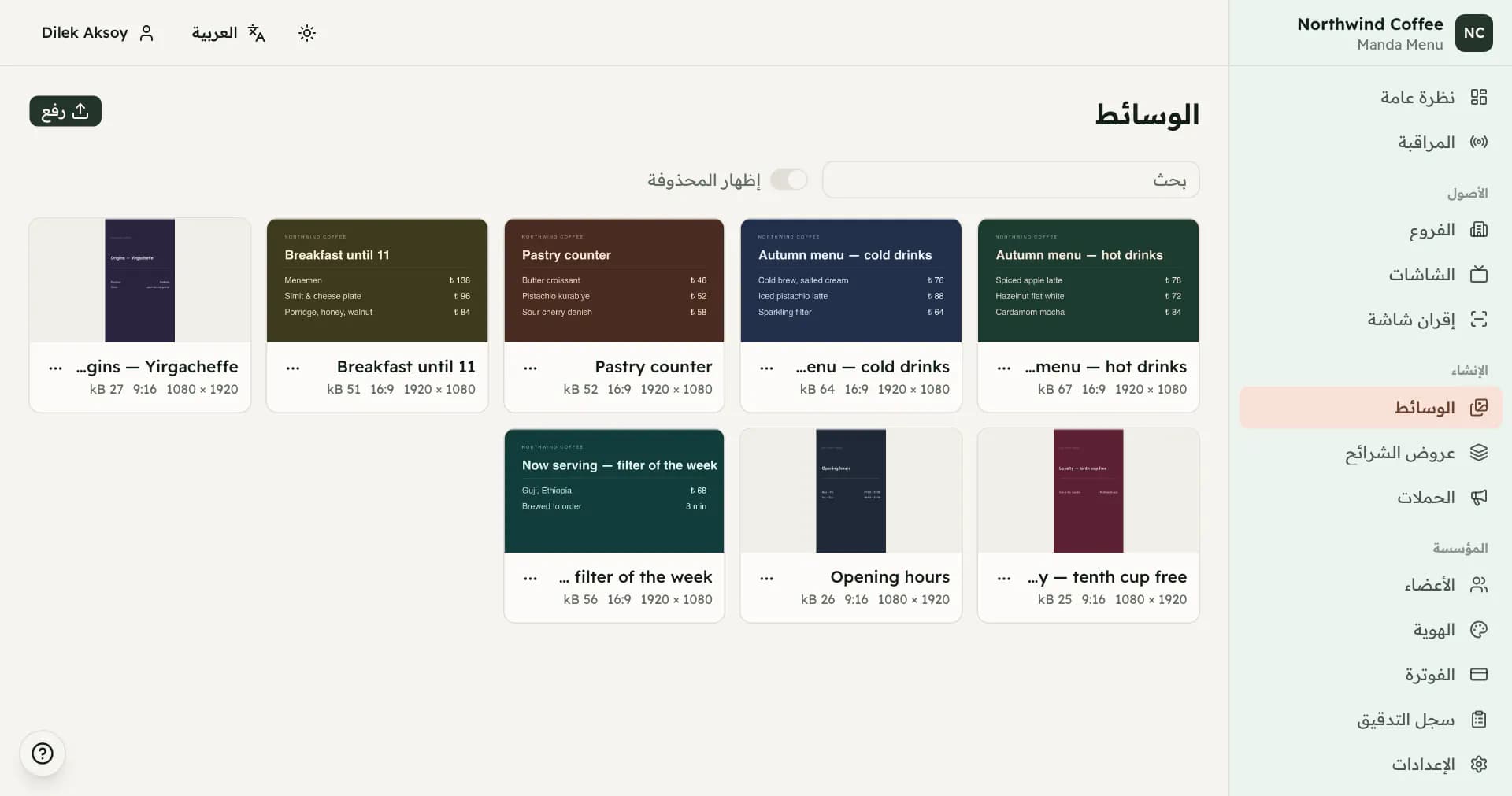Open the Pastry counter thumbnail
Screen dimensions: 1512x796
[x=614, y=281]
